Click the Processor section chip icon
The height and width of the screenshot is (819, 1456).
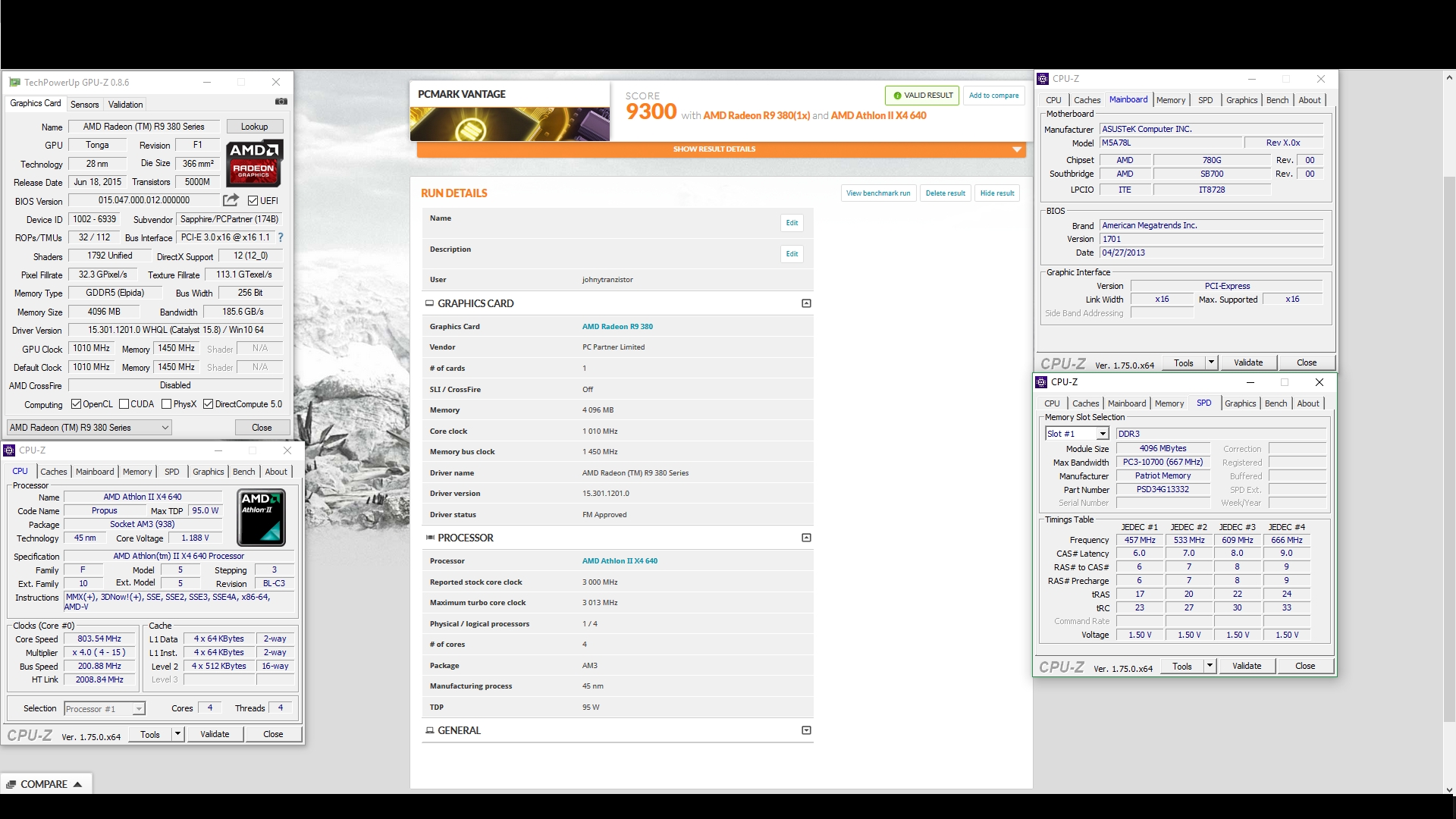point(430,538)
